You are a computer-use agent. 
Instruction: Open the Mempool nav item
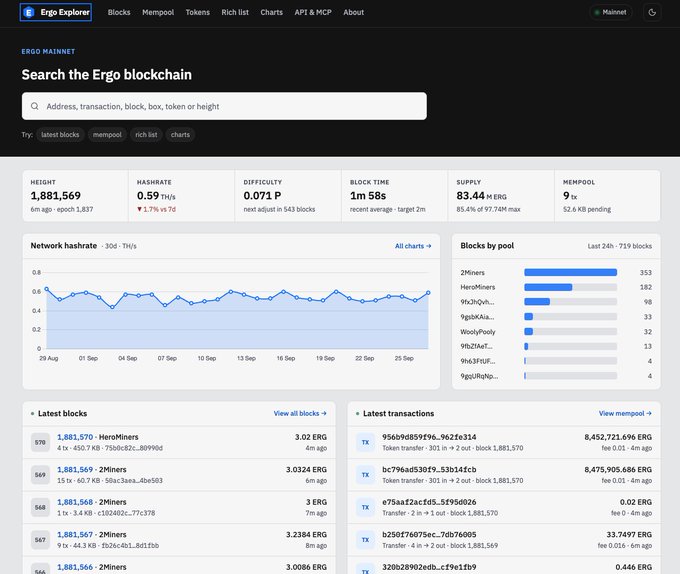click(x=158, y=13)
